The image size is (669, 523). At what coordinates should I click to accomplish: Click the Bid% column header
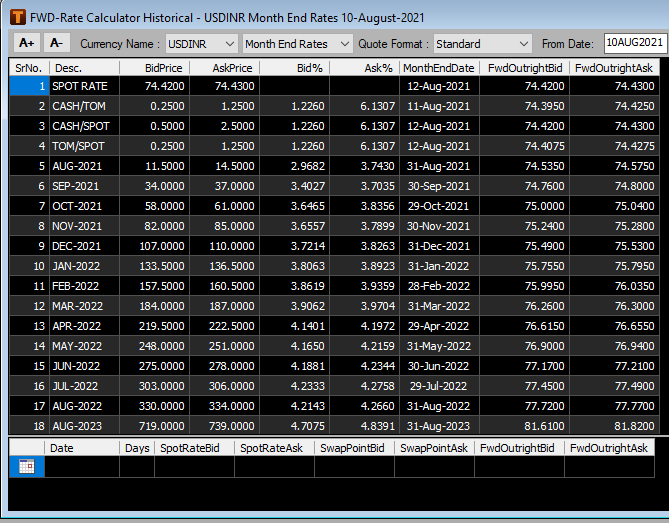[x=295, y=68]
